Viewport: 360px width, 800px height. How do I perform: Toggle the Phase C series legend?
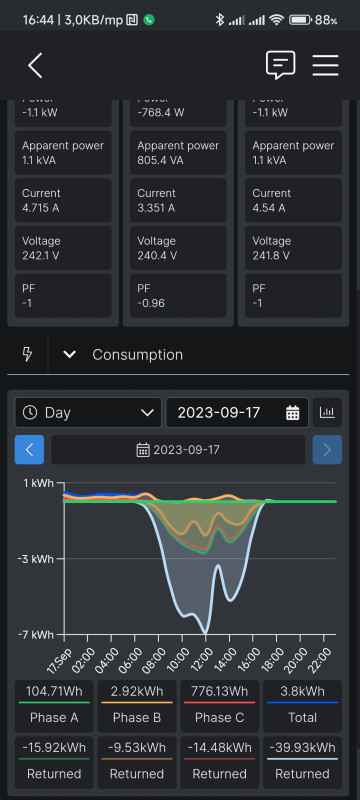click(219, 706)
